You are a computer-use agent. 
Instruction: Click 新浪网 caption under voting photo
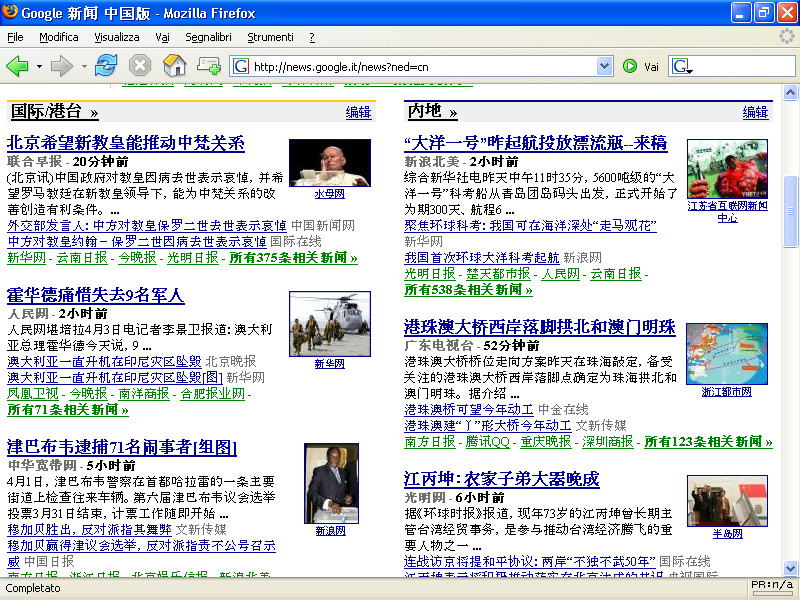point(331,531)
